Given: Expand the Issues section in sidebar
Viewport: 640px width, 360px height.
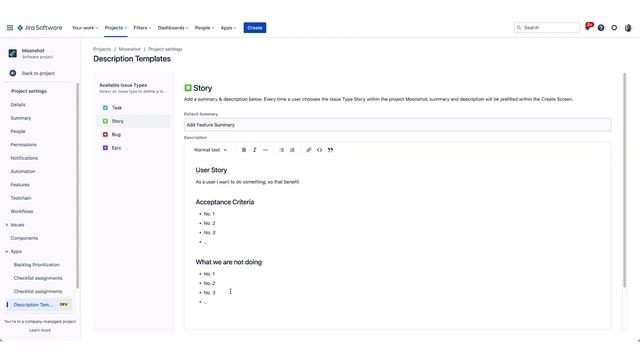Looking at the screenshot, I should [x=7, y=225].
